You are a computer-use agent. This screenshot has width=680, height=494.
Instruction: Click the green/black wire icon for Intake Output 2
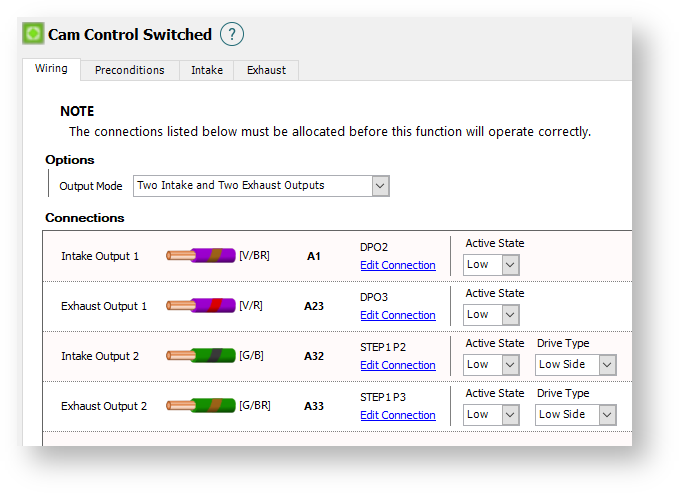(201, 356)
